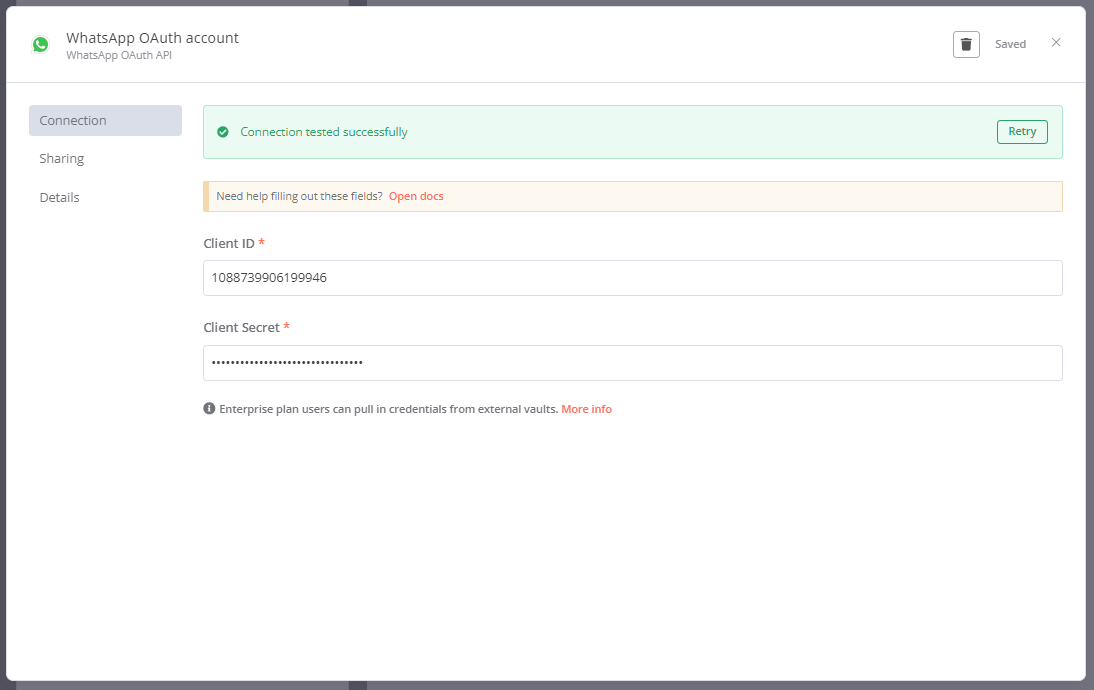
Task: Click the WhatsApp logo icon
Action: [40, 44]
